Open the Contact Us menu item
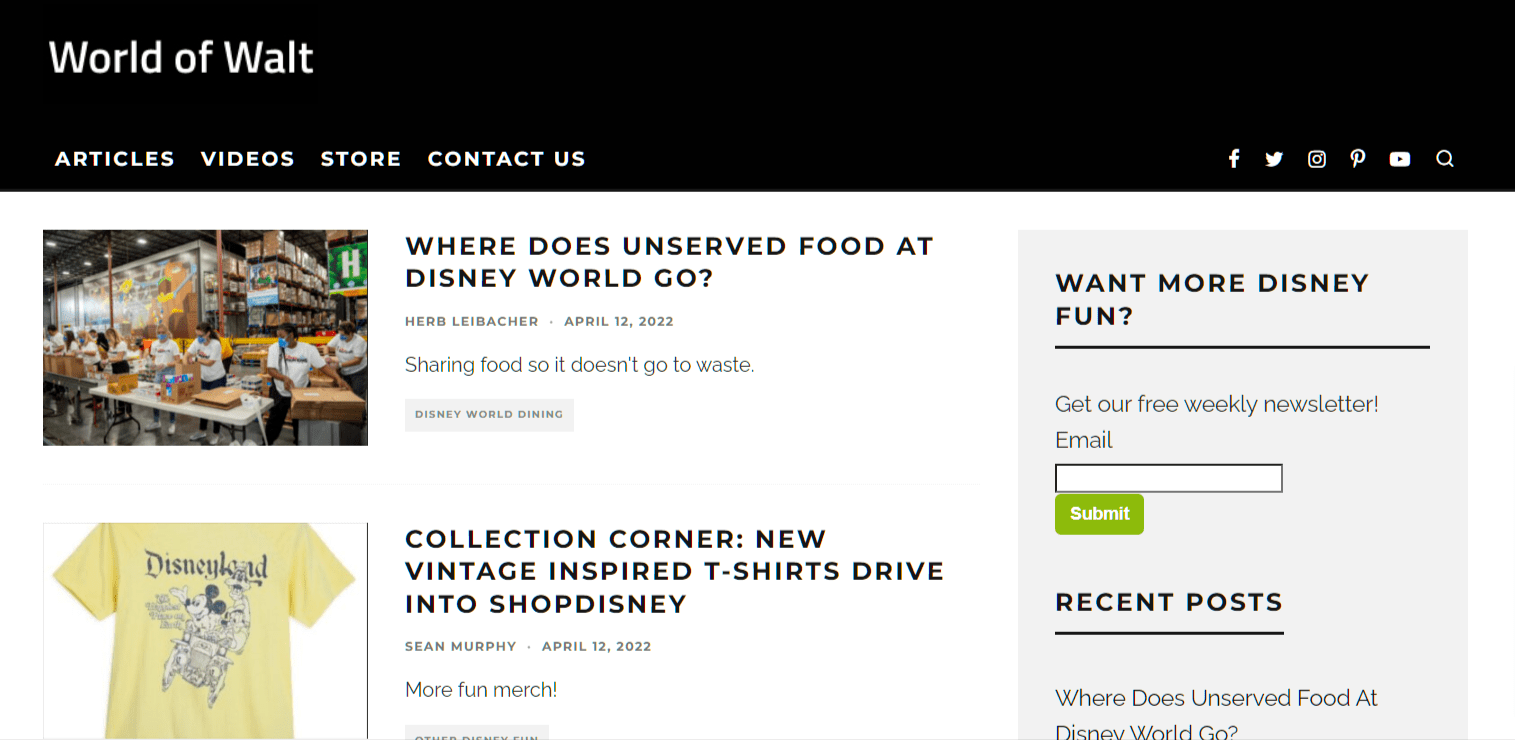The image size is (1515, 740). coord(506,159)
